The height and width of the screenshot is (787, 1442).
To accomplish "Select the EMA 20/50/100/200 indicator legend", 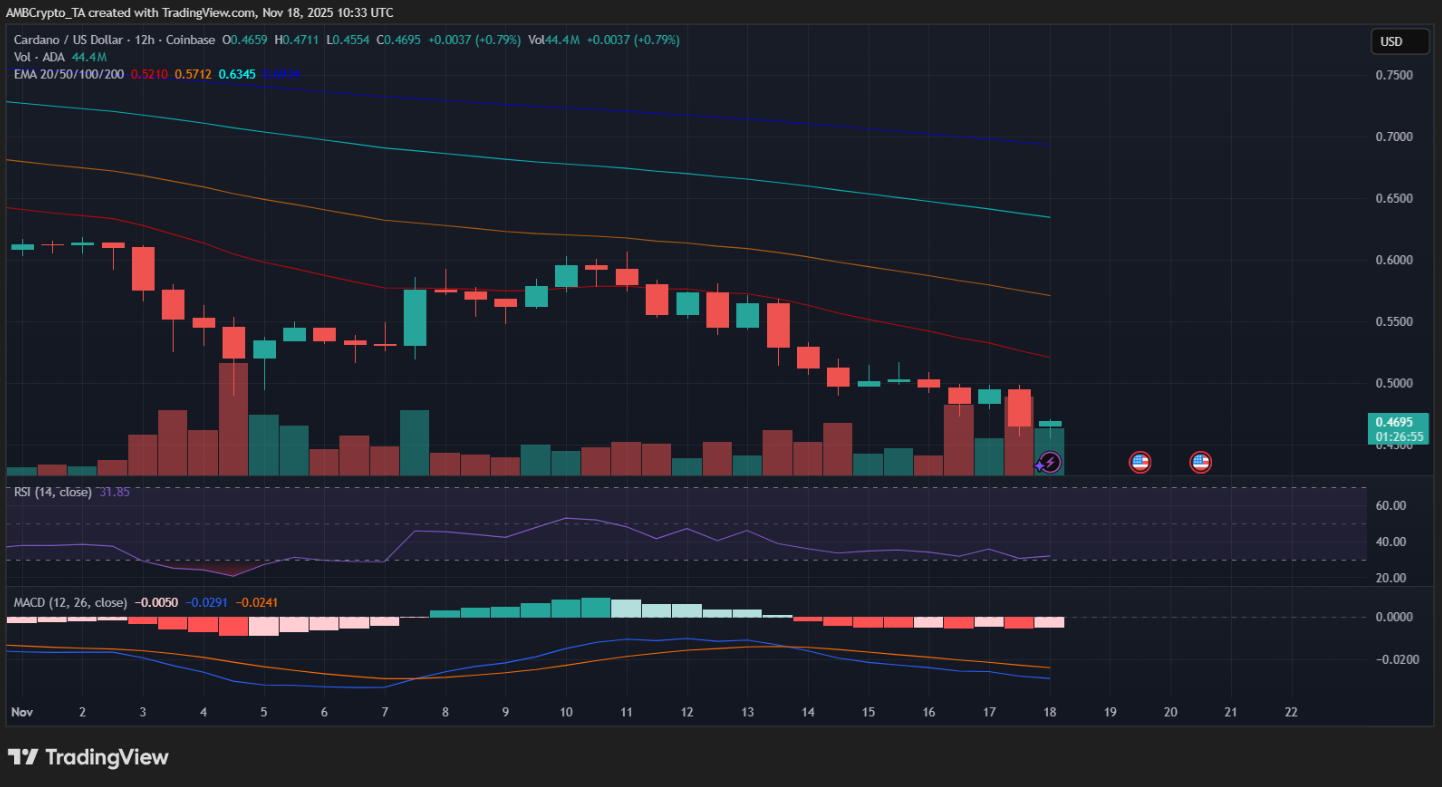I will coord(69,74).
